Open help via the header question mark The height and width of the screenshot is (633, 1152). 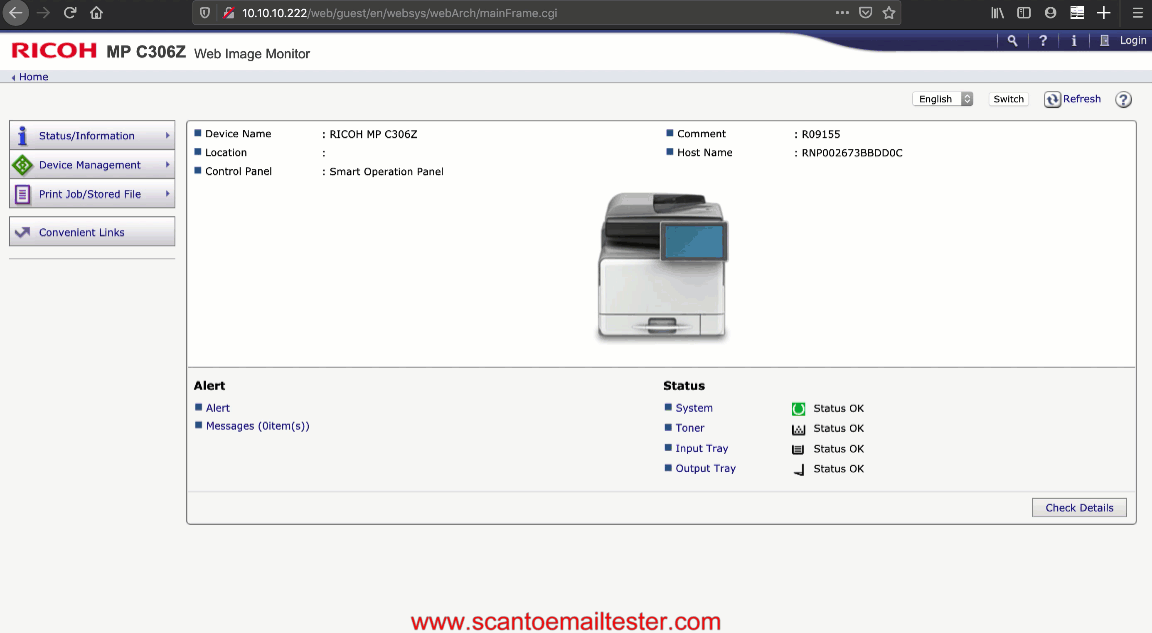pyautogui.click(x=1043, y=41)
